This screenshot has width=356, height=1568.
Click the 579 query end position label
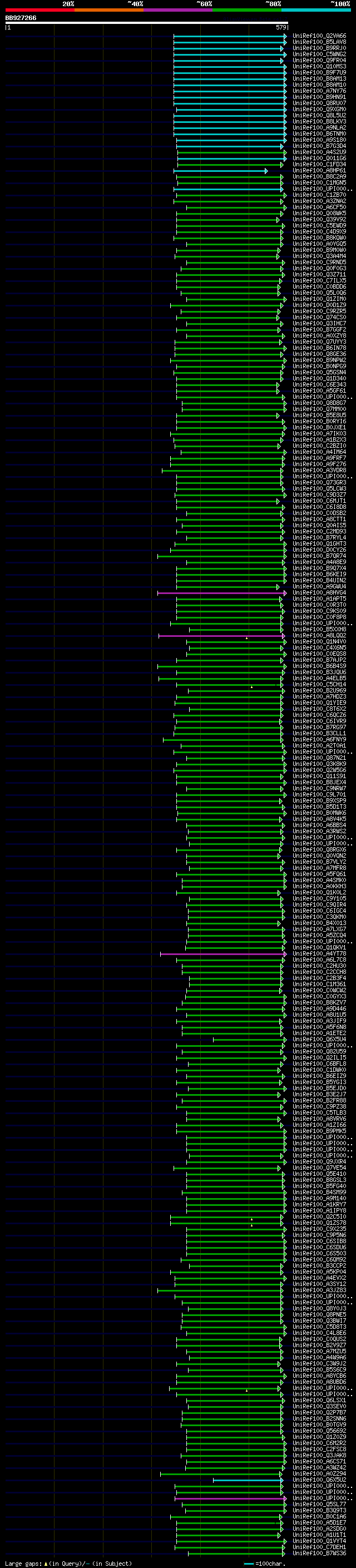pyautogui.click(x=280, y=27)
